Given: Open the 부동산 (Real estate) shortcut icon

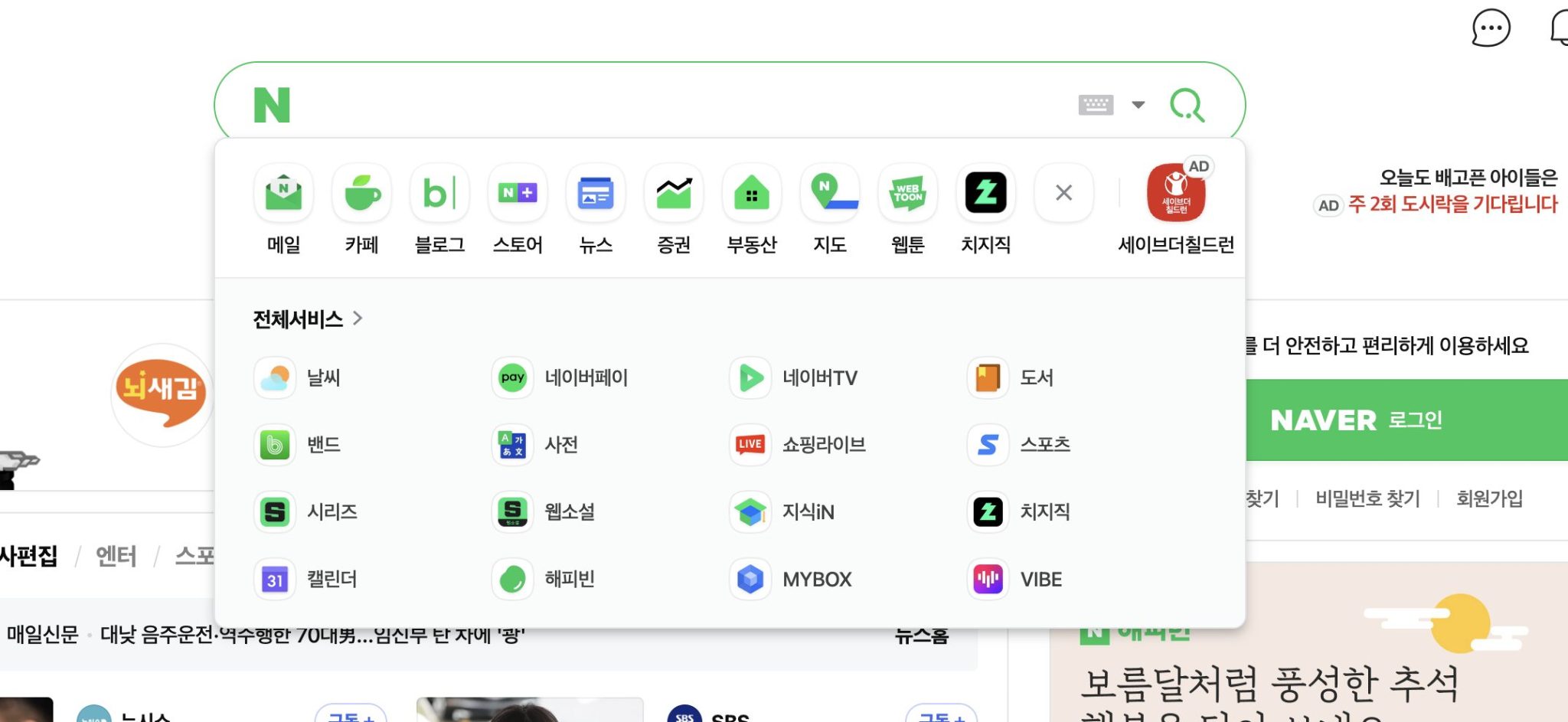Looking at the screenshot, I should (752, 193).
